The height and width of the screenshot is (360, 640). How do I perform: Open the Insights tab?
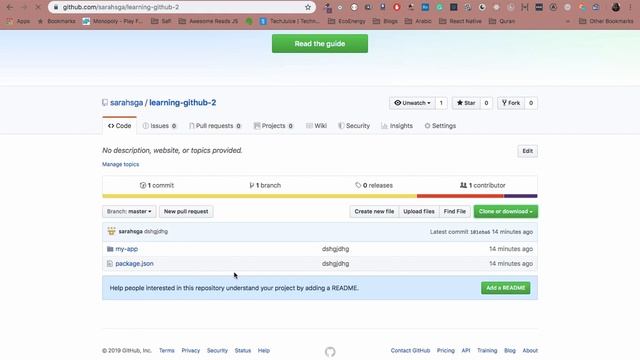397,126
